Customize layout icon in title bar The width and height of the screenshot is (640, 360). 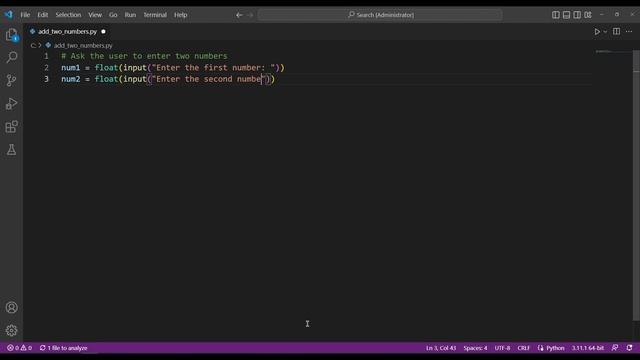588,15
